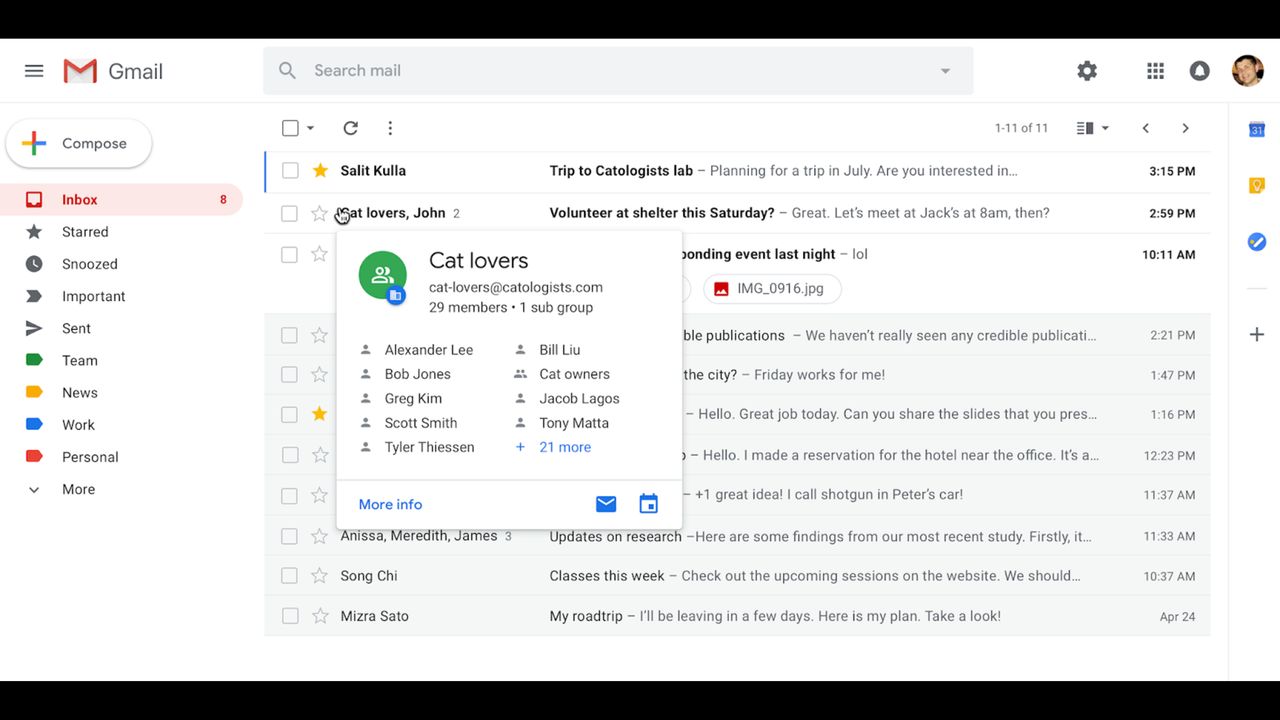1280x720 pixels.
Task: Refresh the inbox
Action: tap(350, 128)
